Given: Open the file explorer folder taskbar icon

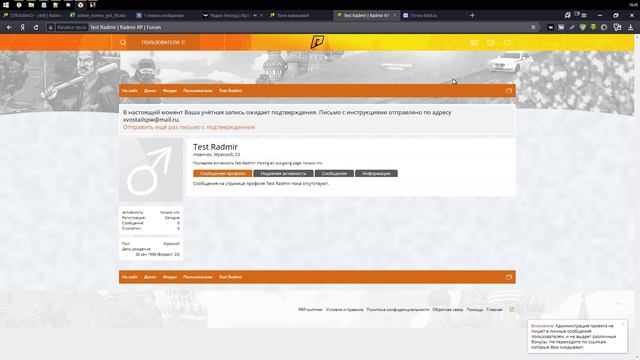Looking at the screenshot, I should click(31, 5).
